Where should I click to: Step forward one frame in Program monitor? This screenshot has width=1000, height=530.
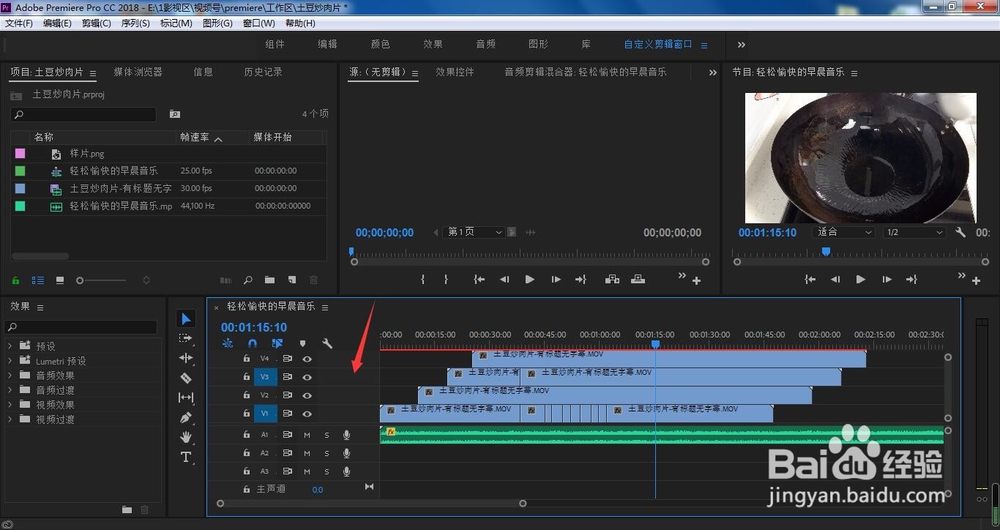coord(886,279)
